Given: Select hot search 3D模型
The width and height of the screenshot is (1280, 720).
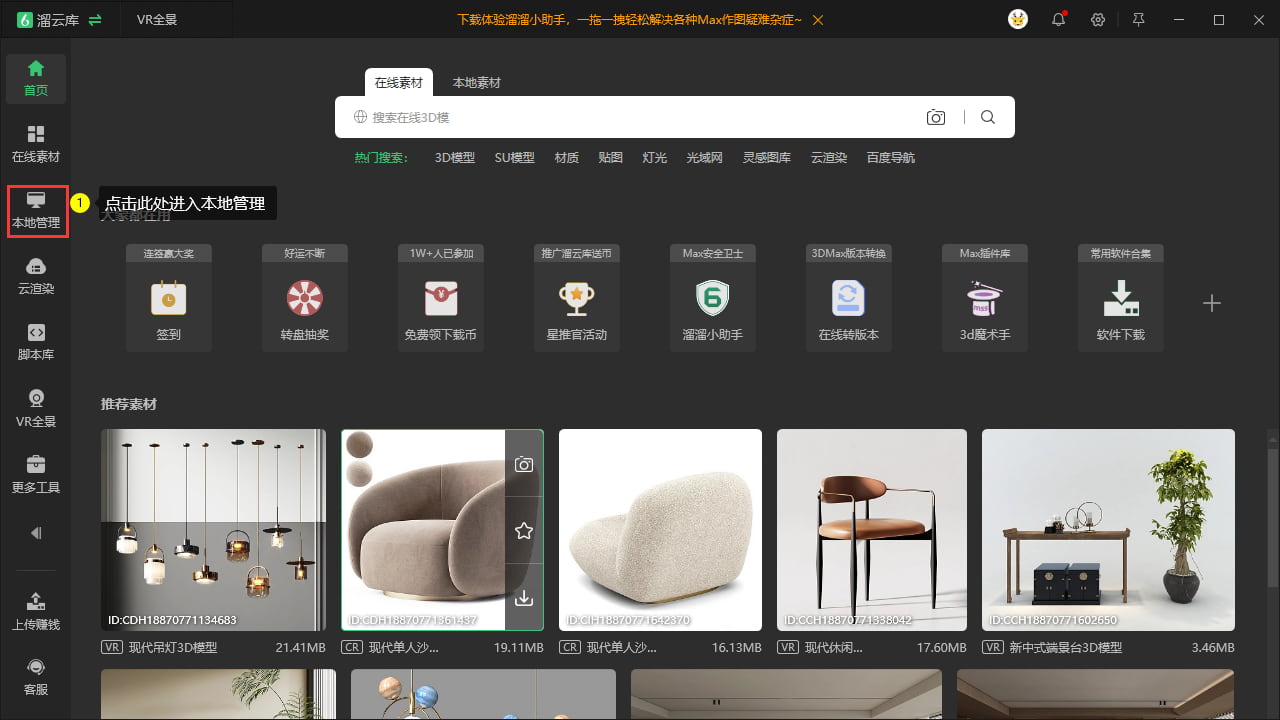Looking at the screenshot, I should point(455,158).
